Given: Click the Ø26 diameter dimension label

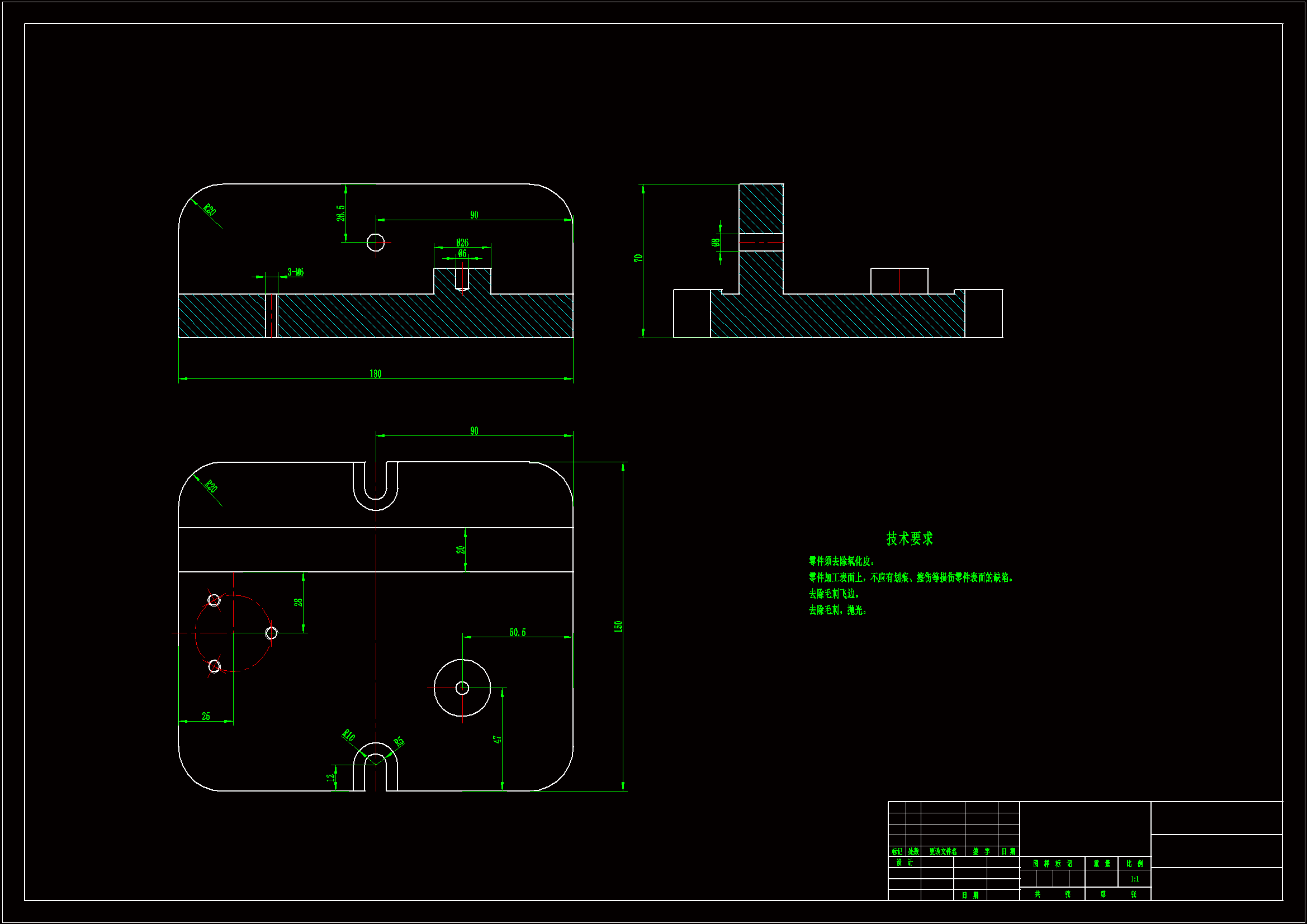Looking at the screenshot, I should click(462, 243).
